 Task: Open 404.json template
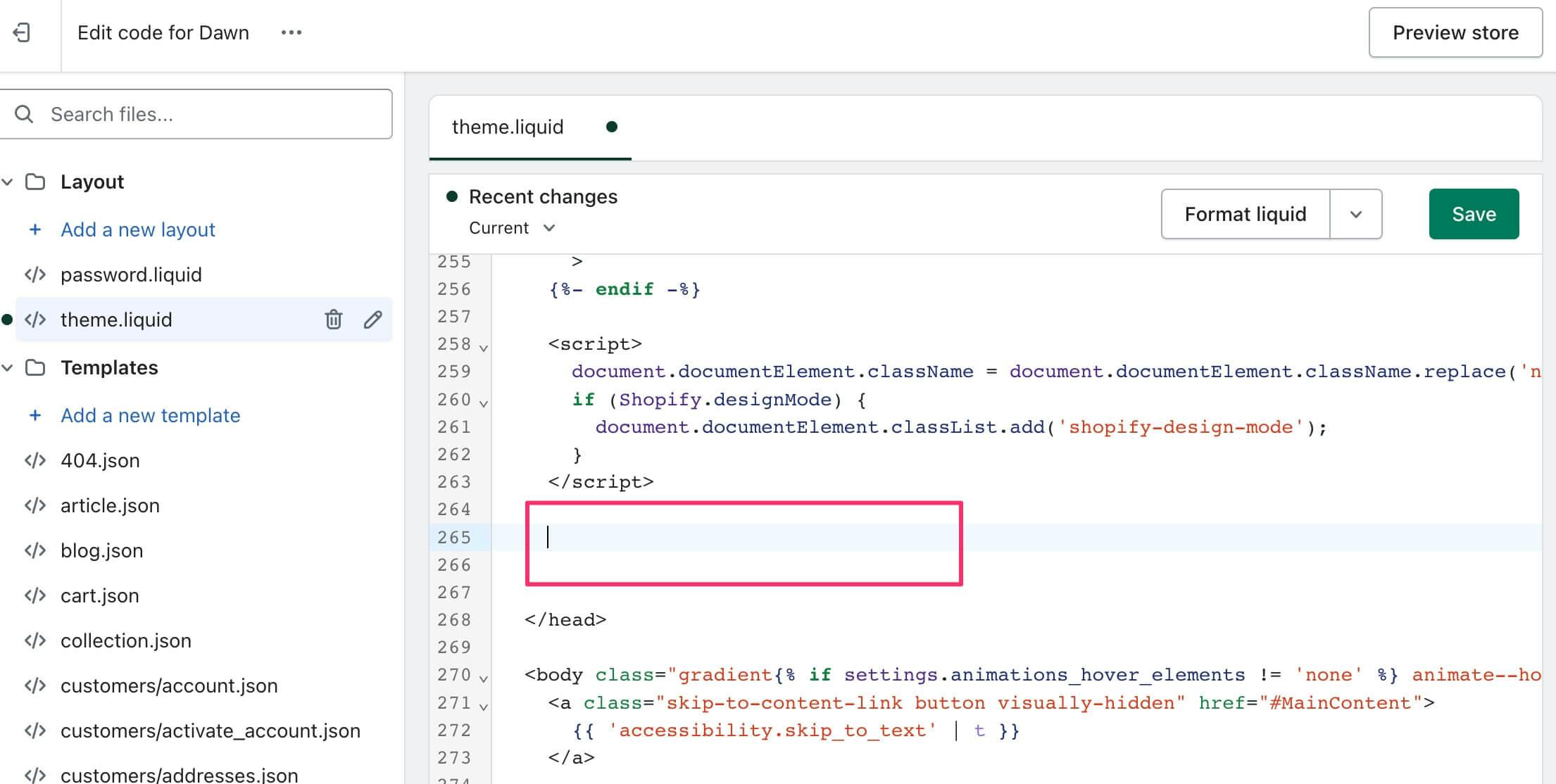coord(100,460)
